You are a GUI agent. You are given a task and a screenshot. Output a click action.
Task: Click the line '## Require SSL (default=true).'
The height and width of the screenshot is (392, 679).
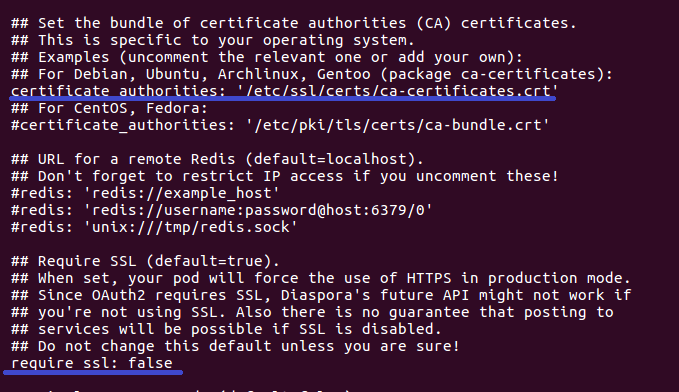145,261
